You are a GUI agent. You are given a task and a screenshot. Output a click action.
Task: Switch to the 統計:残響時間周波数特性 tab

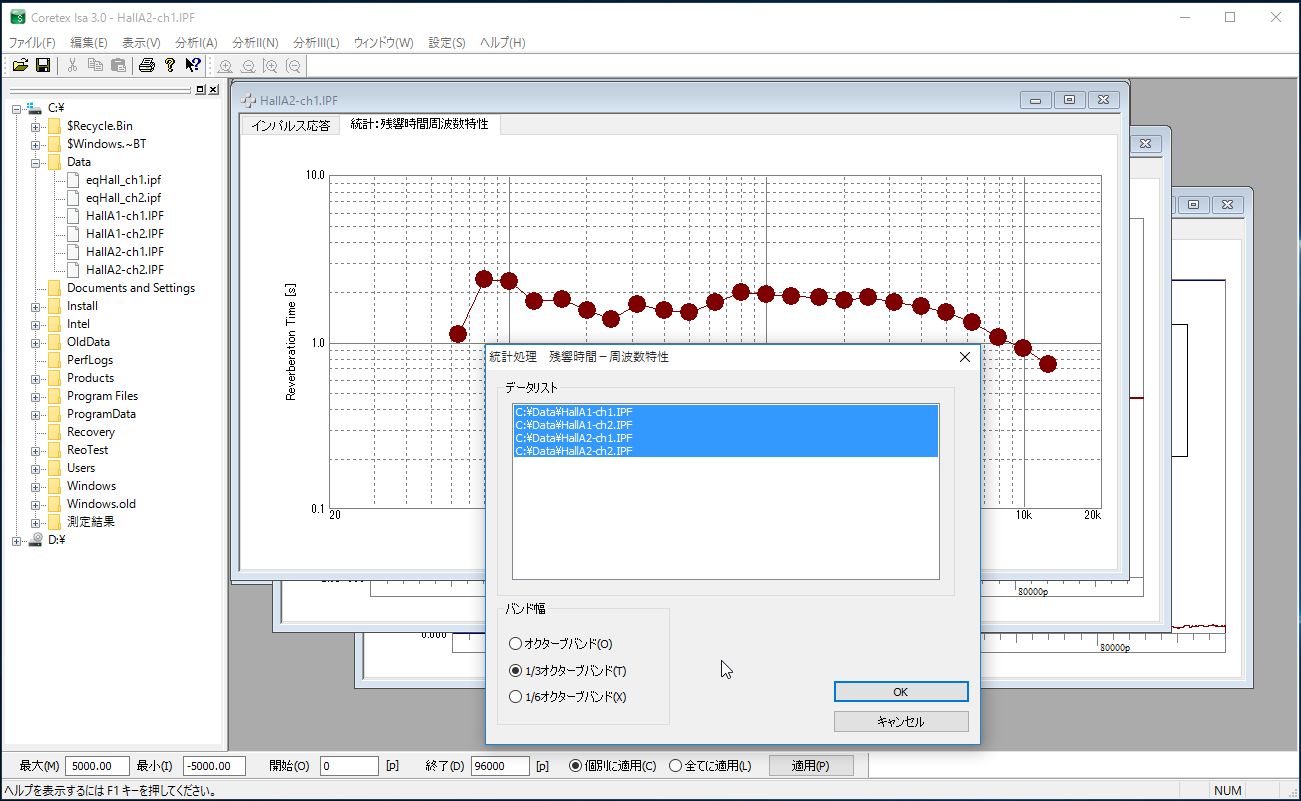tap(420, 124)
